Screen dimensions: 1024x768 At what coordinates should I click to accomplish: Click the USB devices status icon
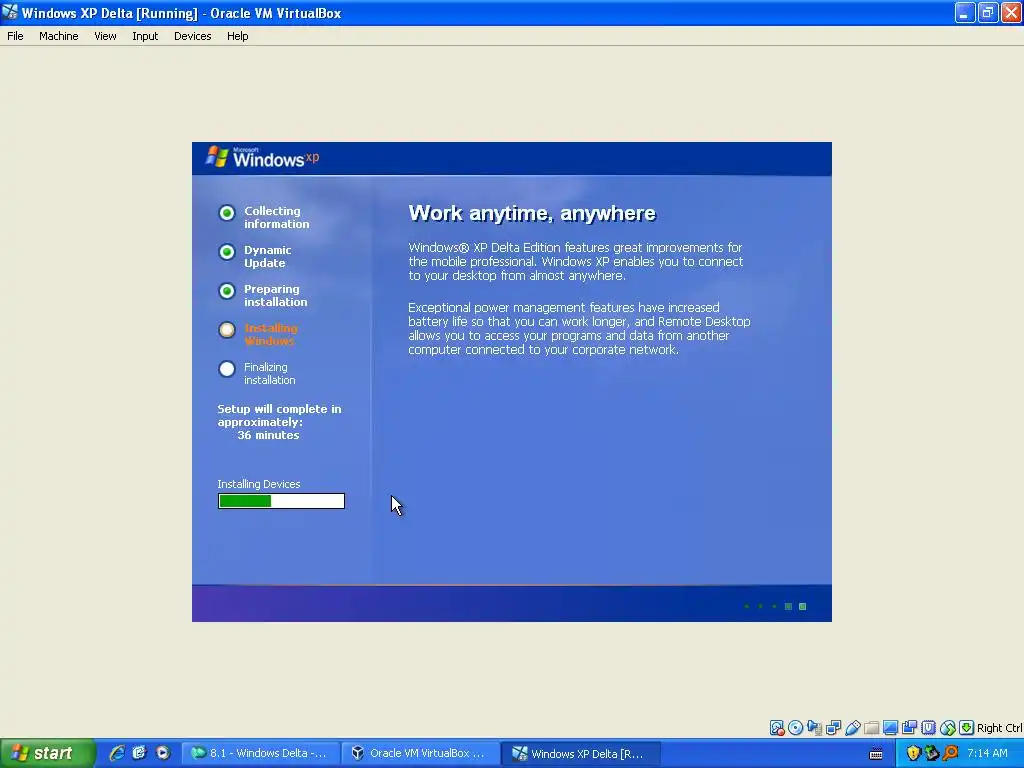[852, 728]
